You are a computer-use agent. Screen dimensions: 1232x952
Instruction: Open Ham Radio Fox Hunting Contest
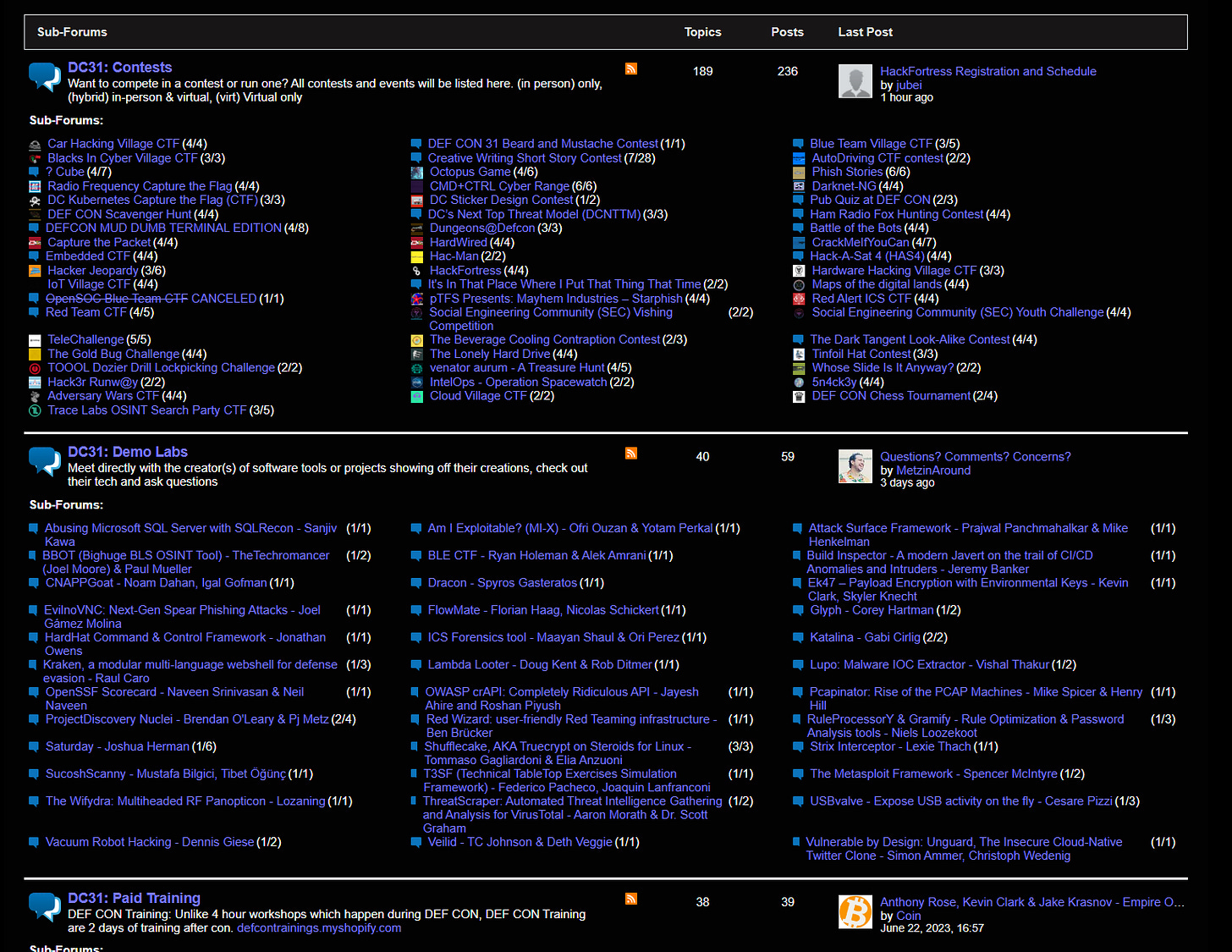897,215
